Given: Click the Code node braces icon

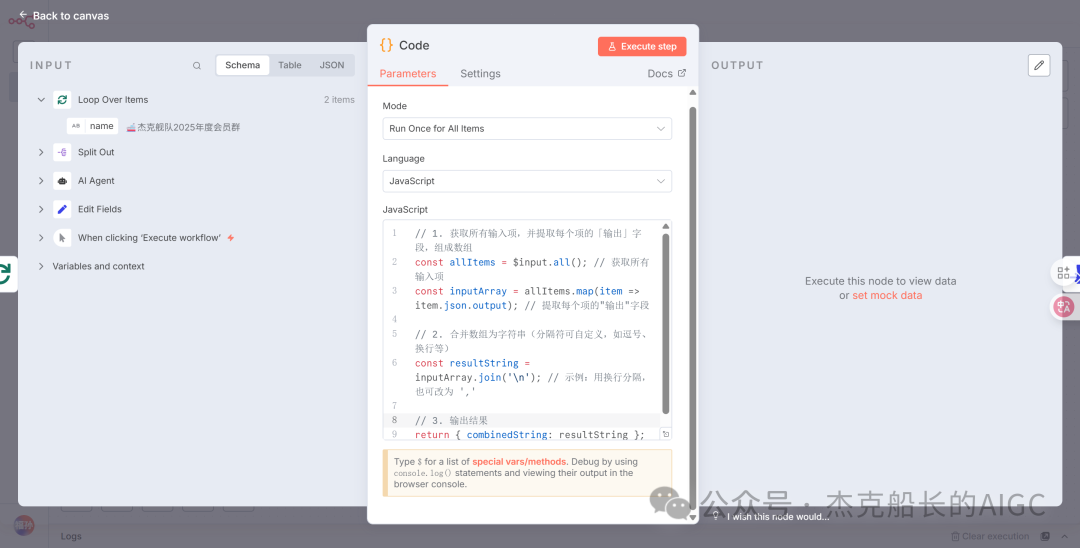Looking at the screenshot, I should 386,45.
